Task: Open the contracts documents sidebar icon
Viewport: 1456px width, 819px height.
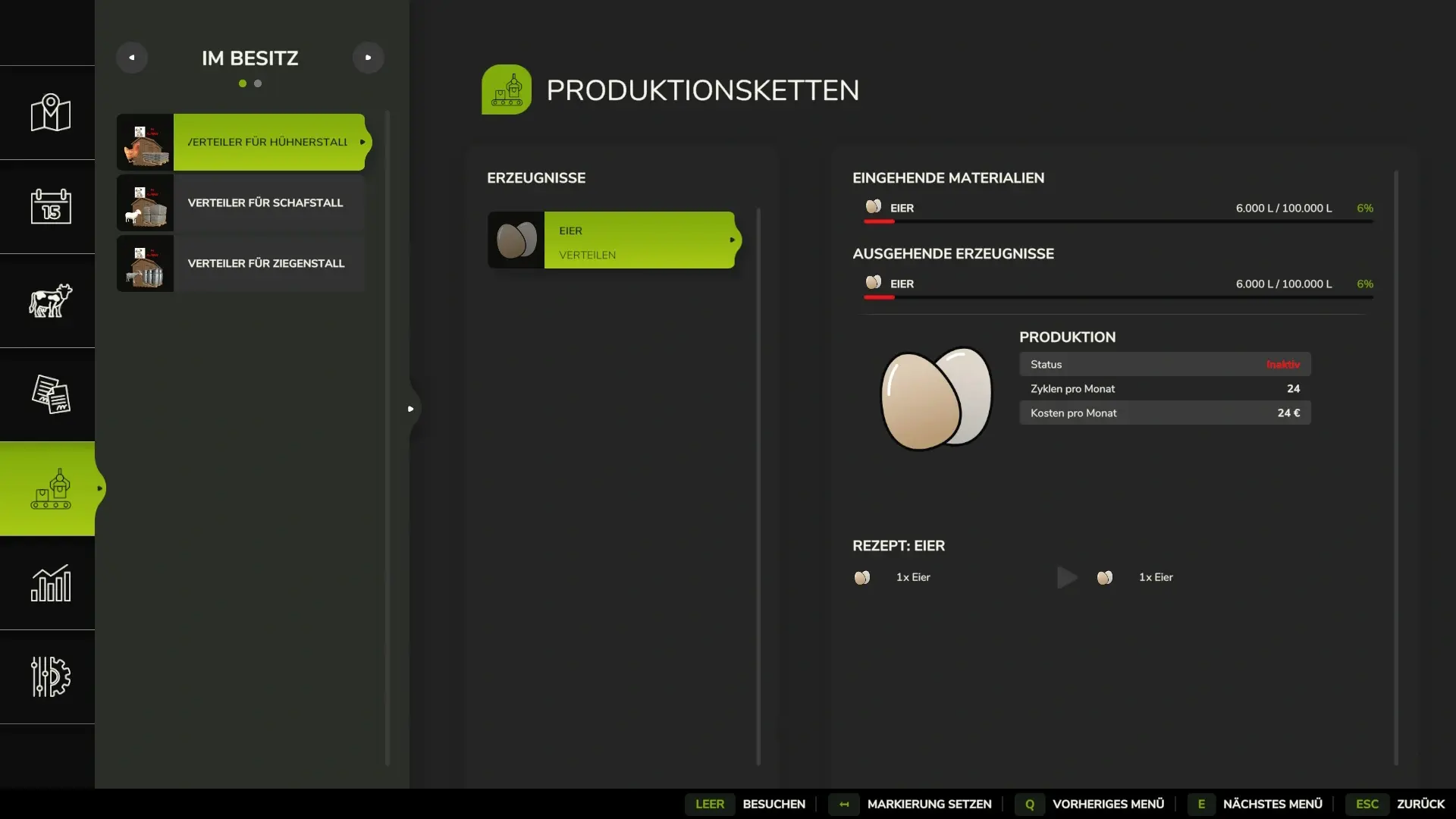Action: pyautogui.click(x=50, y=394)
